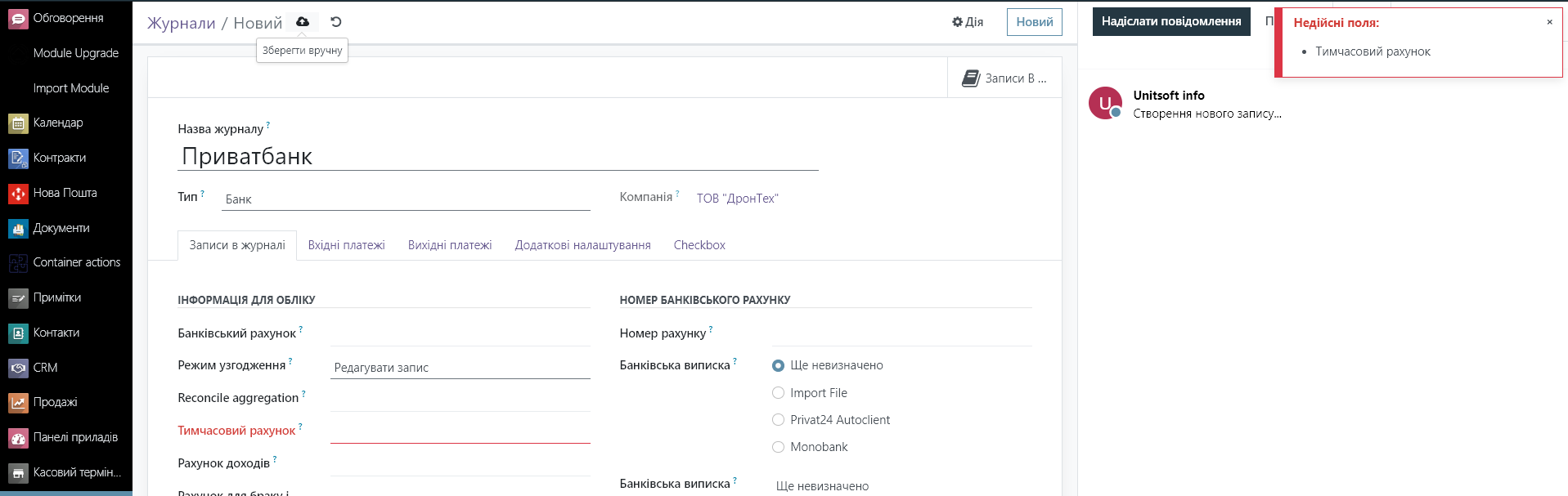
Task: Click the Інформація для обліку section heading
Action: (246, 300)
